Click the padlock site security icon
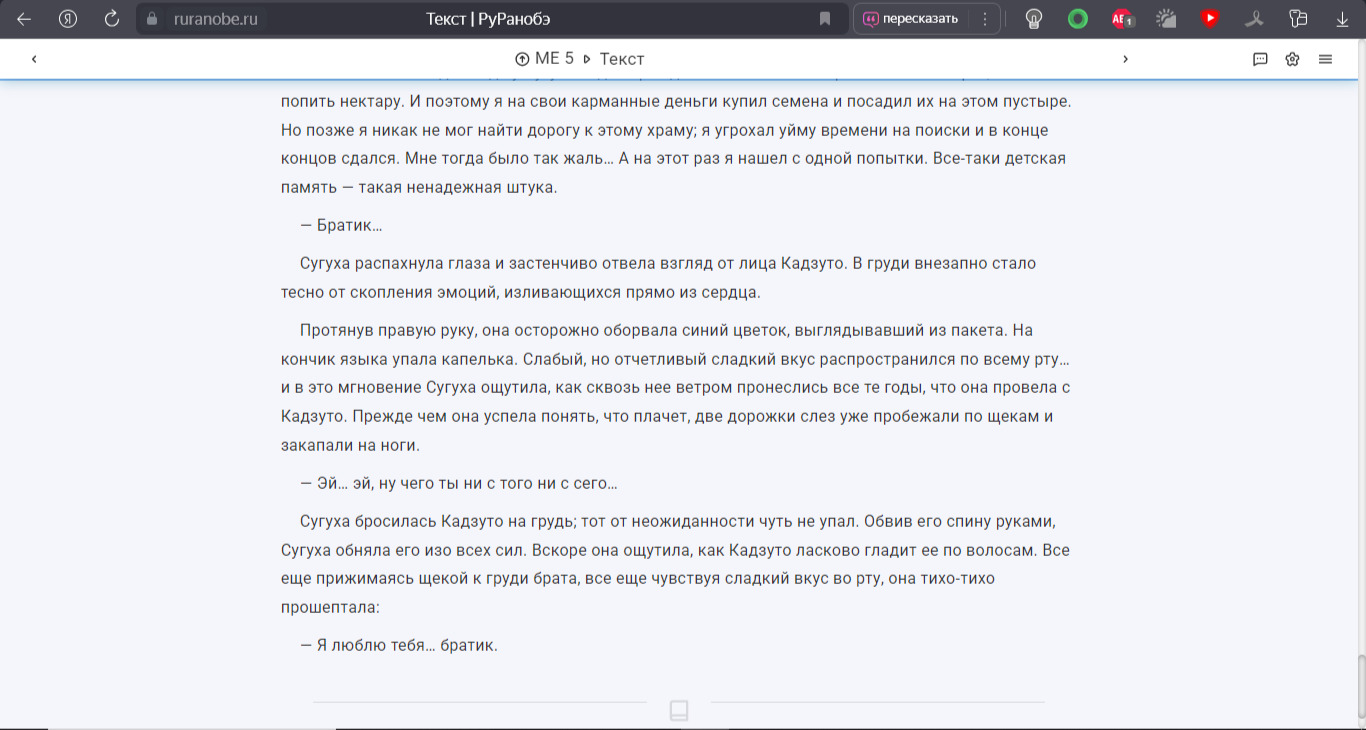1366x730 pixels. coord(153,19)
